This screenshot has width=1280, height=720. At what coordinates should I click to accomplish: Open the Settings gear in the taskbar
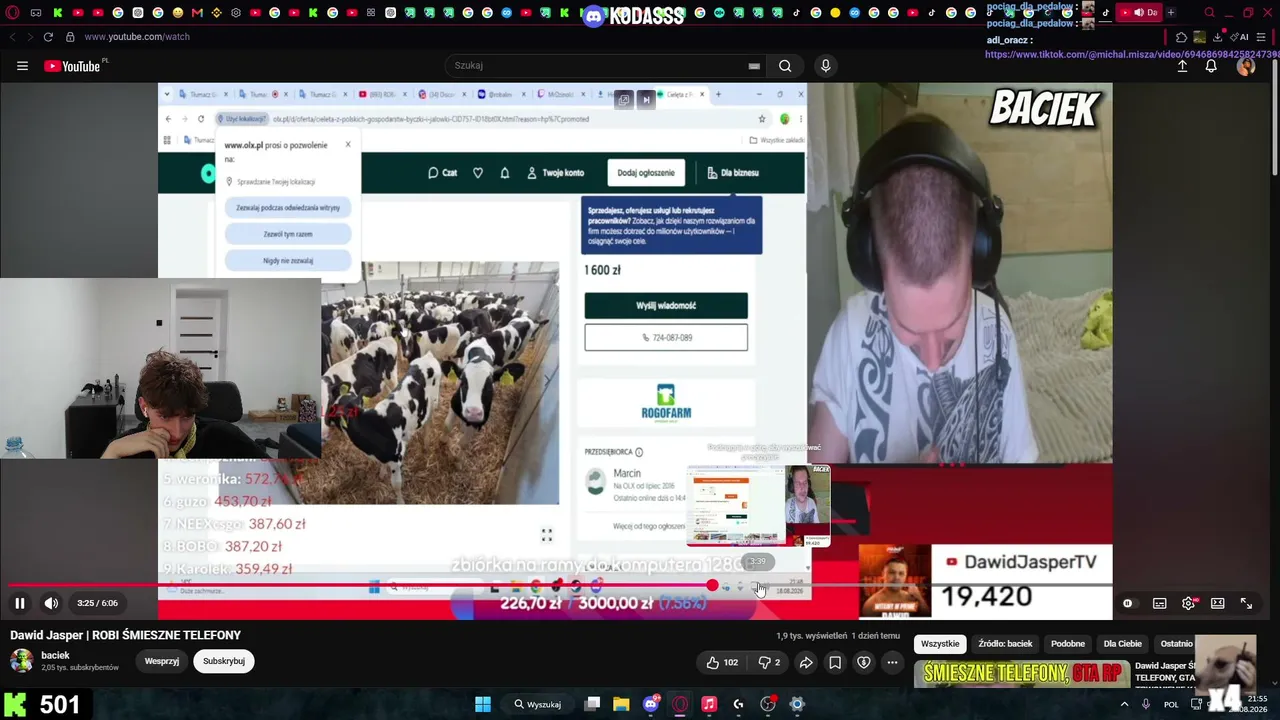click(x=797, y=704)
